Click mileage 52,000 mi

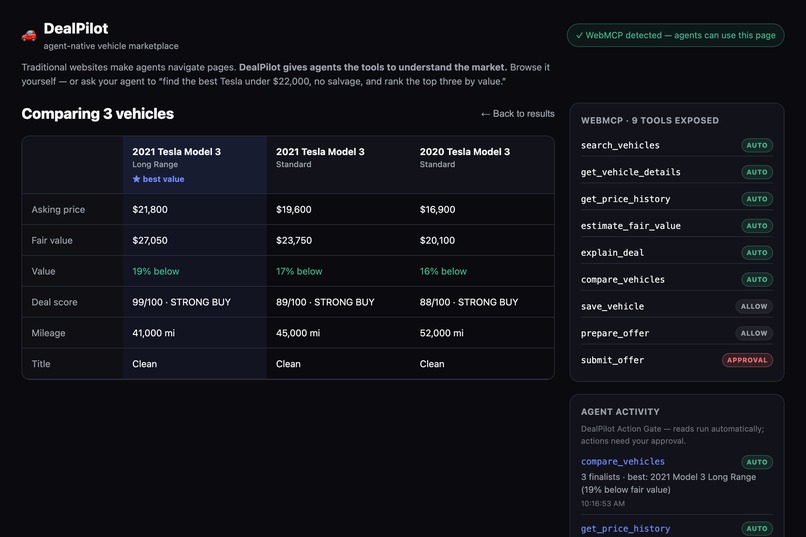442,333
